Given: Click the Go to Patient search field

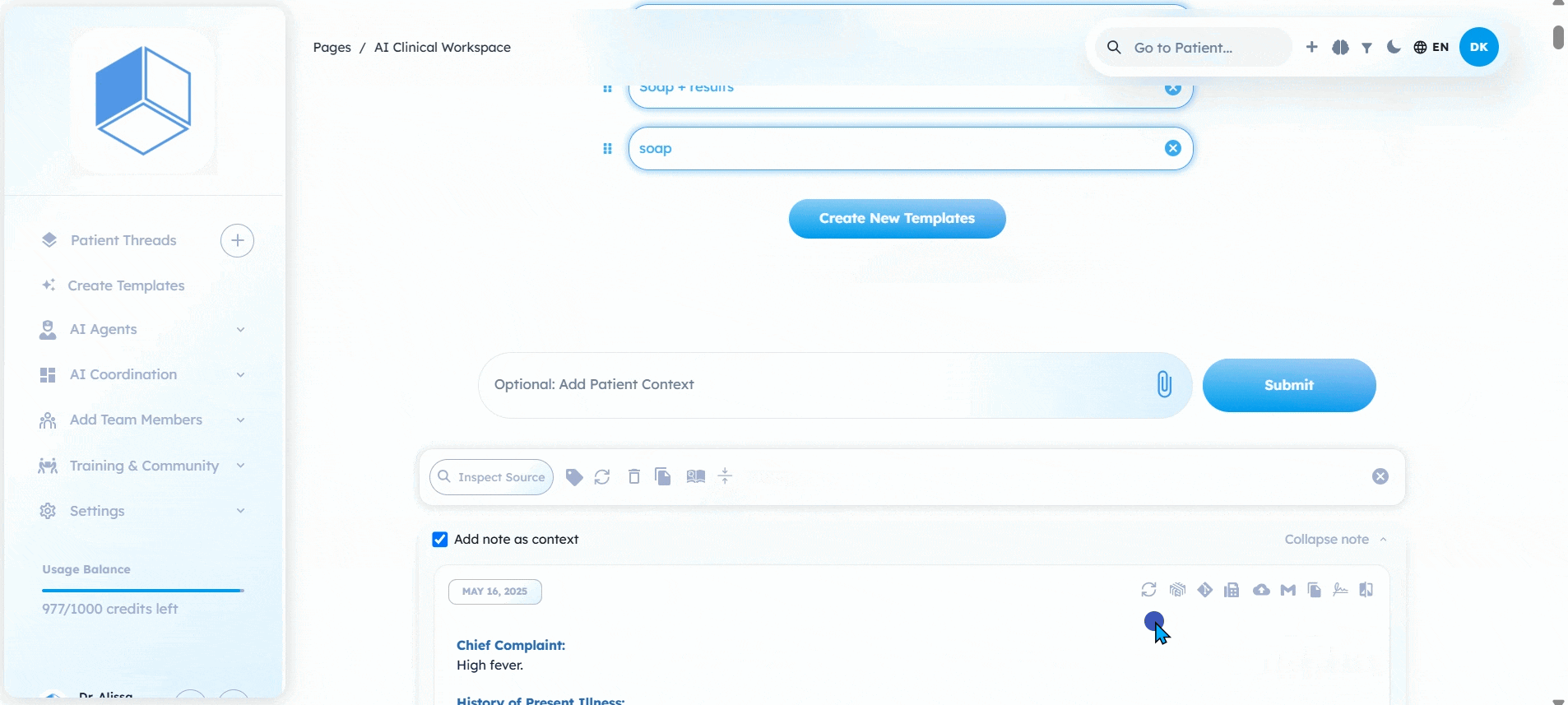Looking at the screenshot, I should (x=1194, y=48).
